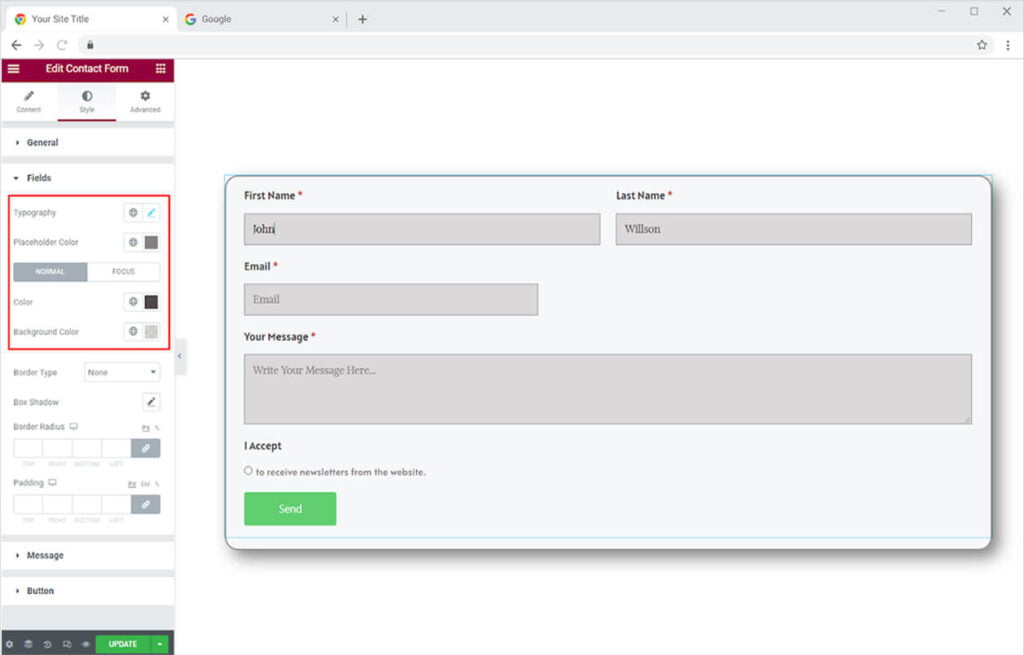Open the History icon in bottom toolbar

click(x=47, y=644)
